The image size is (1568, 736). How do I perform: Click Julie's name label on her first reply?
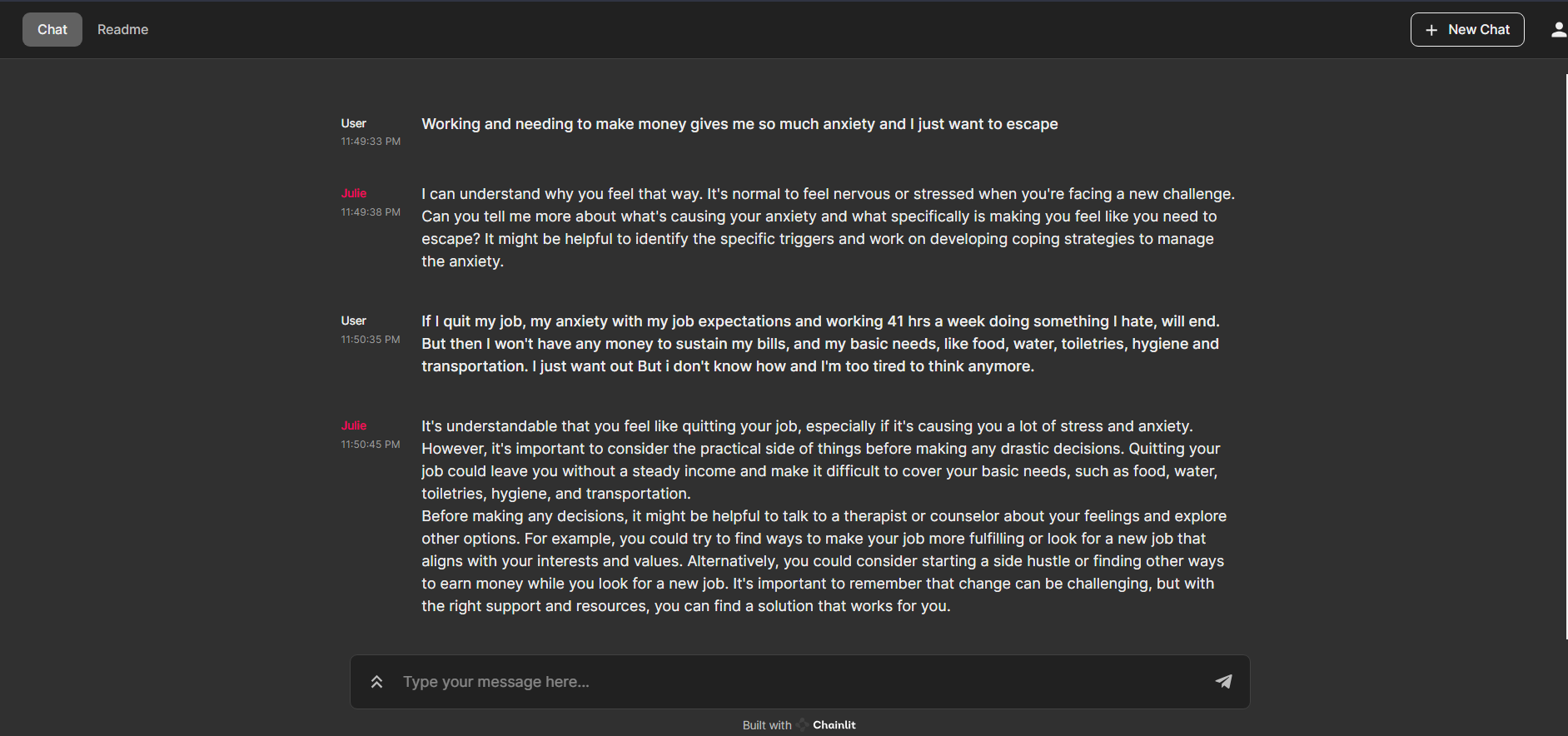[353, 193]
